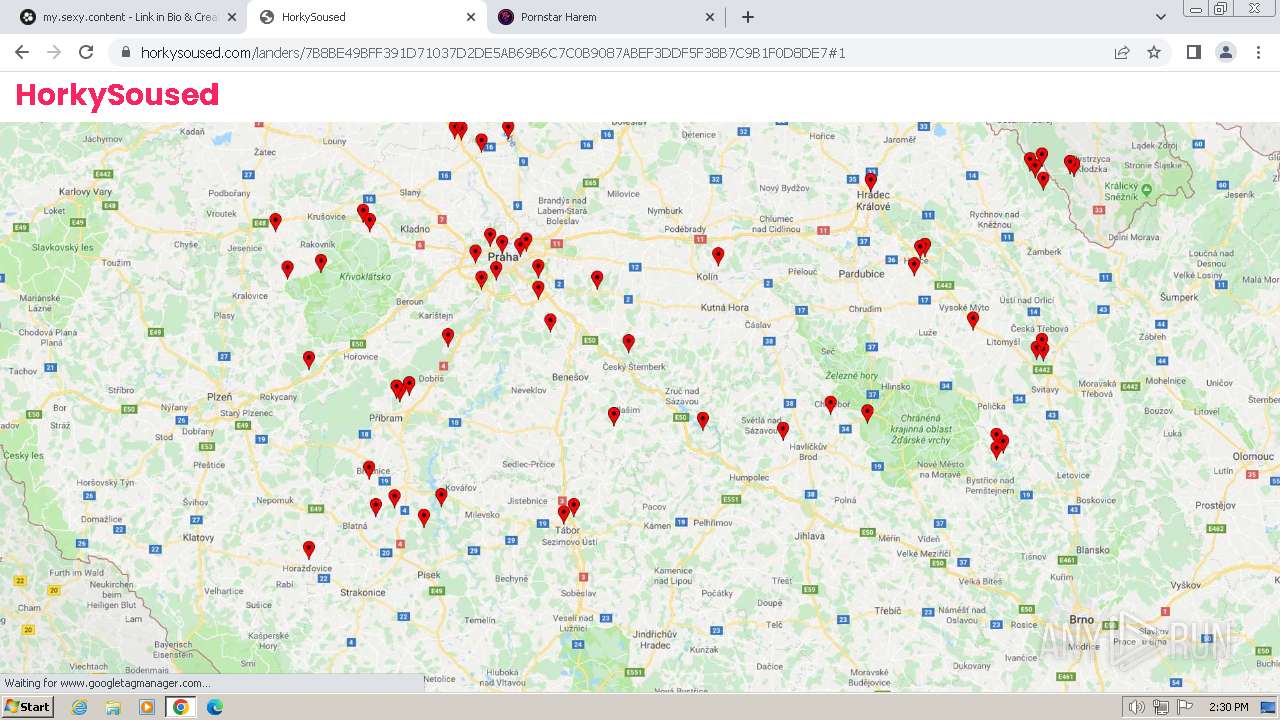Click the Plzeň city label on map
The image size is (1280, 720).
click(218, 397)
